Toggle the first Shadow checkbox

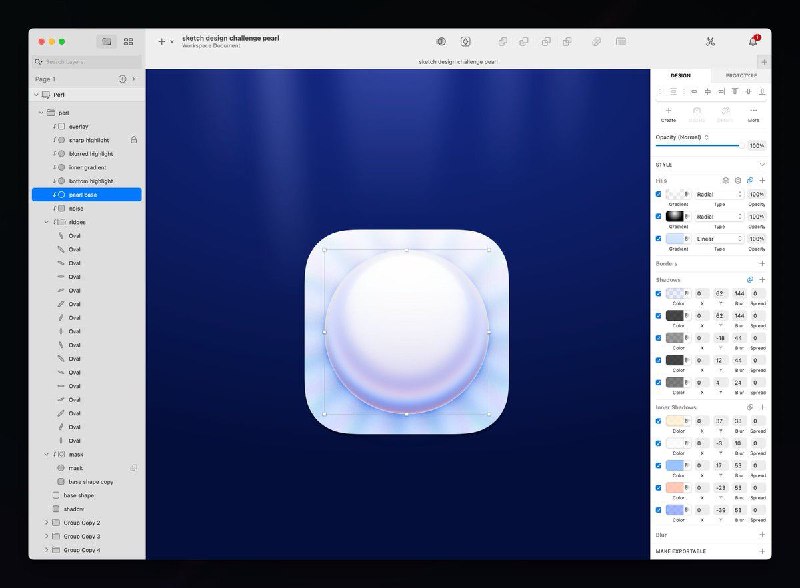[x=657, y=293]
